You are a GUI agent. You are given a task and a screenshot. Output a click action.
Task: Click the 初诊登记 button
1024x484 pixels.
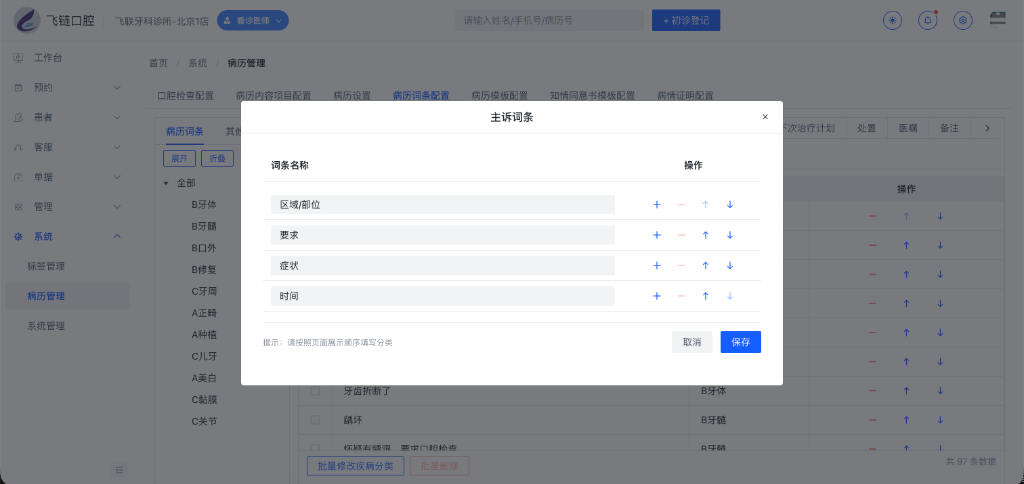[686, 20]
